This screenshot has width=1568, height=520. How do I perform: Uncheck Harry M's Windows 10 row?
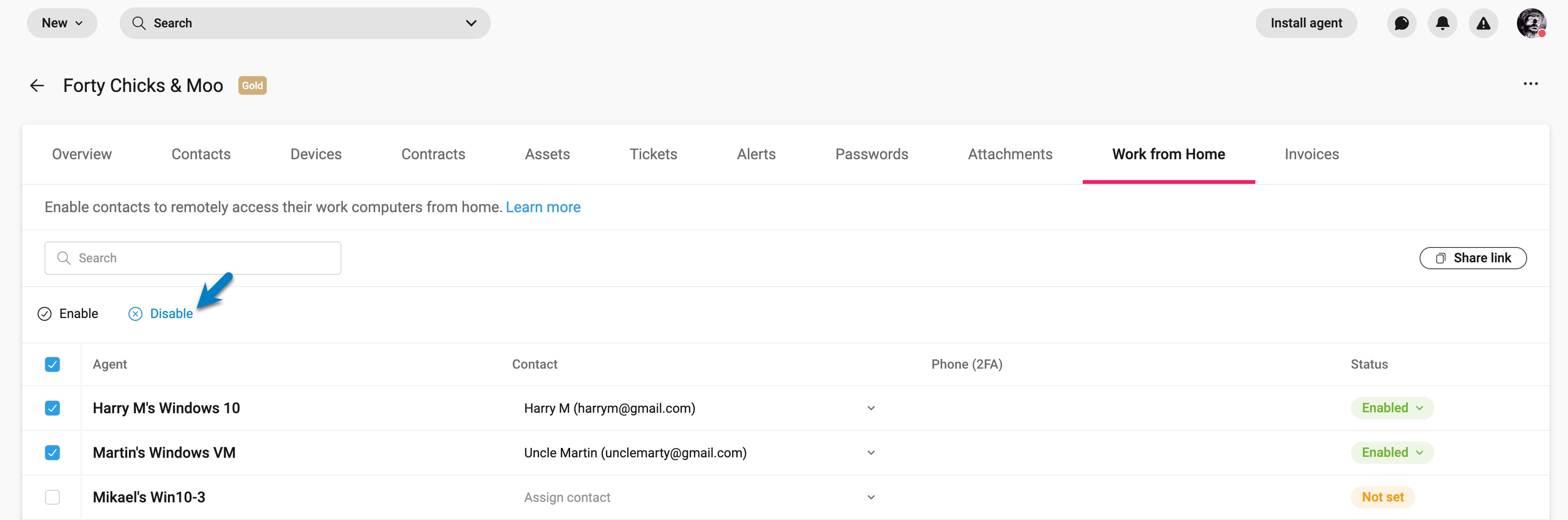52,408
